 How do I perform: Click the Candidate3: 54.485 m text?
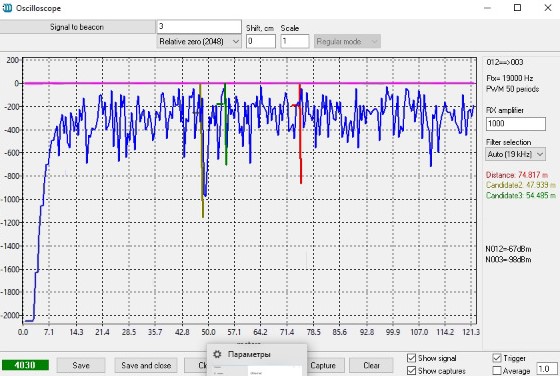tap(521, 195)
